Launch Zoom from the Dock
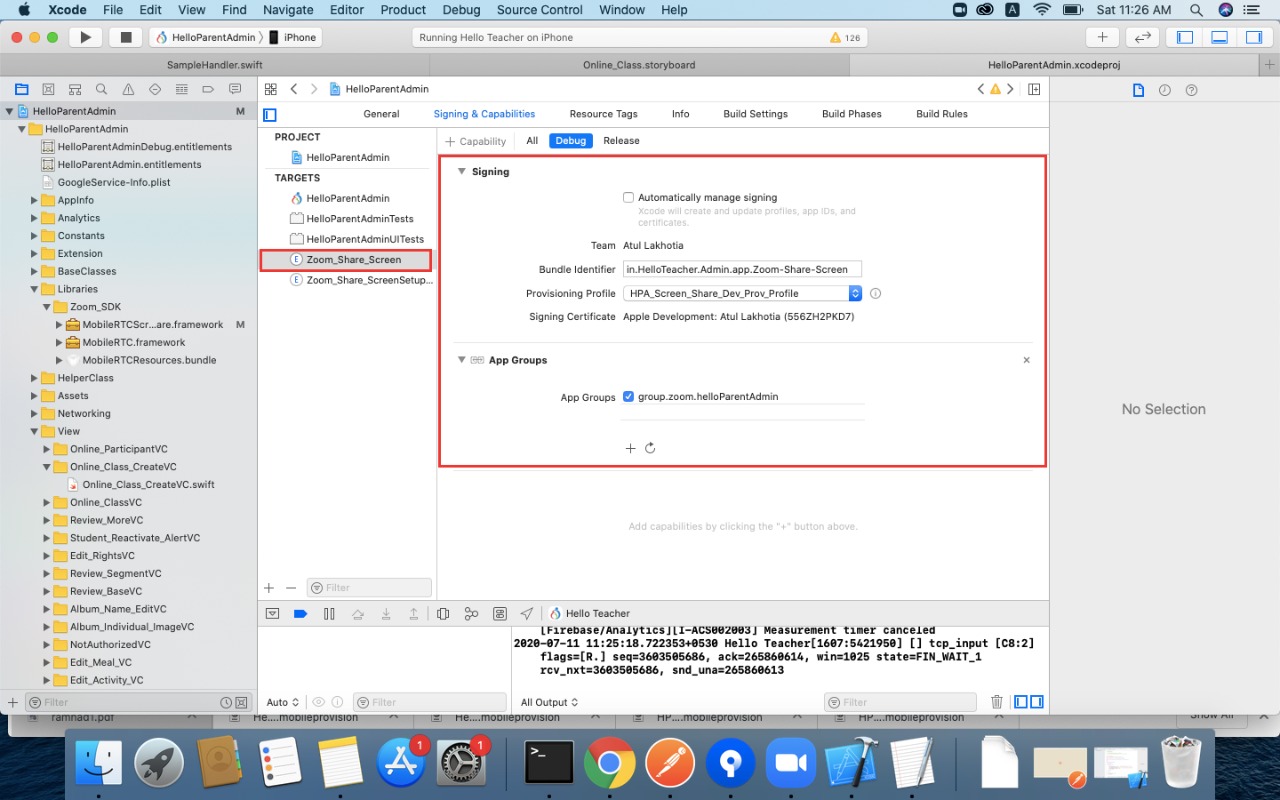This screenshot has width=1280, height=800. (x=790, y=764)
